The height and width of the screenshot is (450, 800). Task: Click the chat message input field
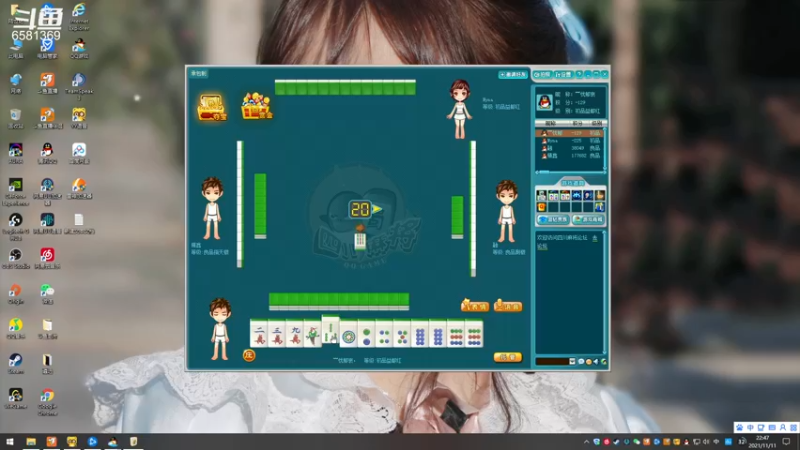[x=552, y=361]
